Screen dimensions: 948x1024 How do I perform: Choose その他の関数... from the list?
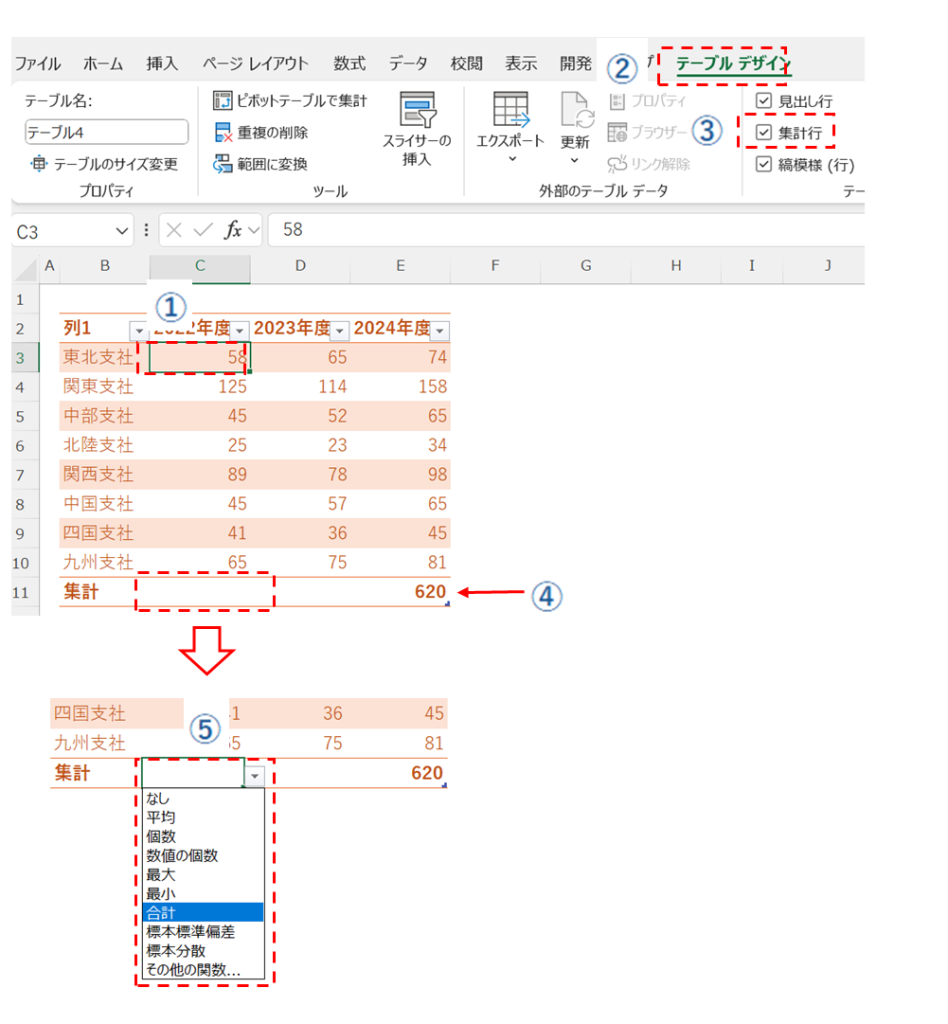194,969
